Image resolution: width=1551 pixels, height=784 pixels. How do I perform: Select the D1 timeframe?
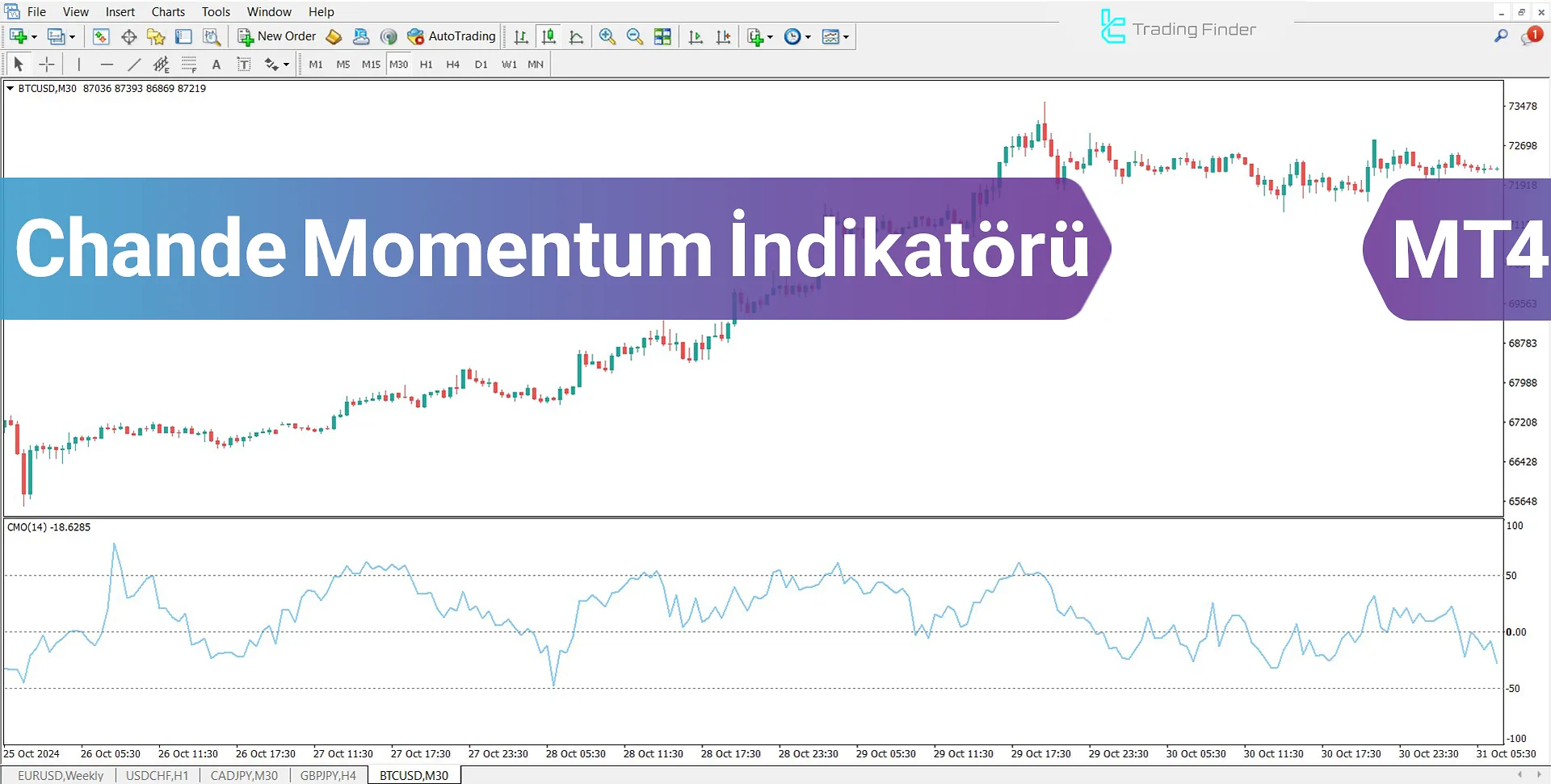tap(481, 64)
